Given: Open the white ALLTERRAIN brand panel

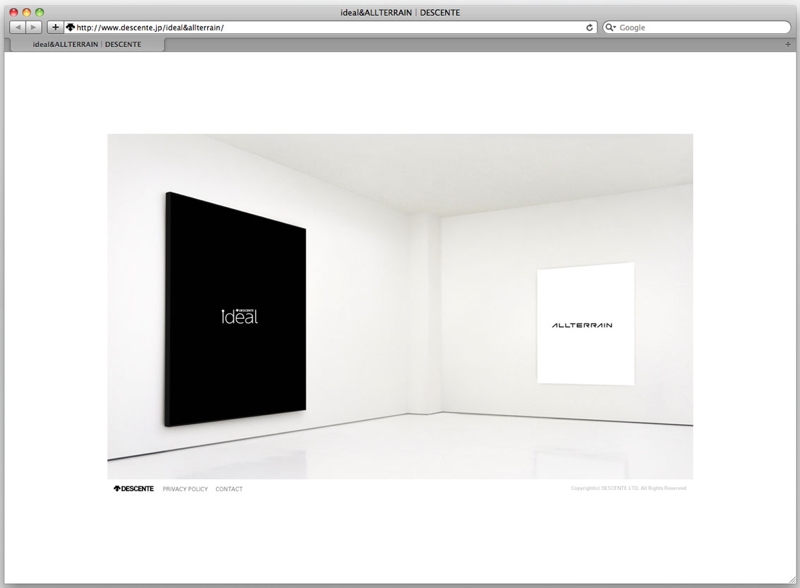Looking at the screenshot, I should [586, 324].
